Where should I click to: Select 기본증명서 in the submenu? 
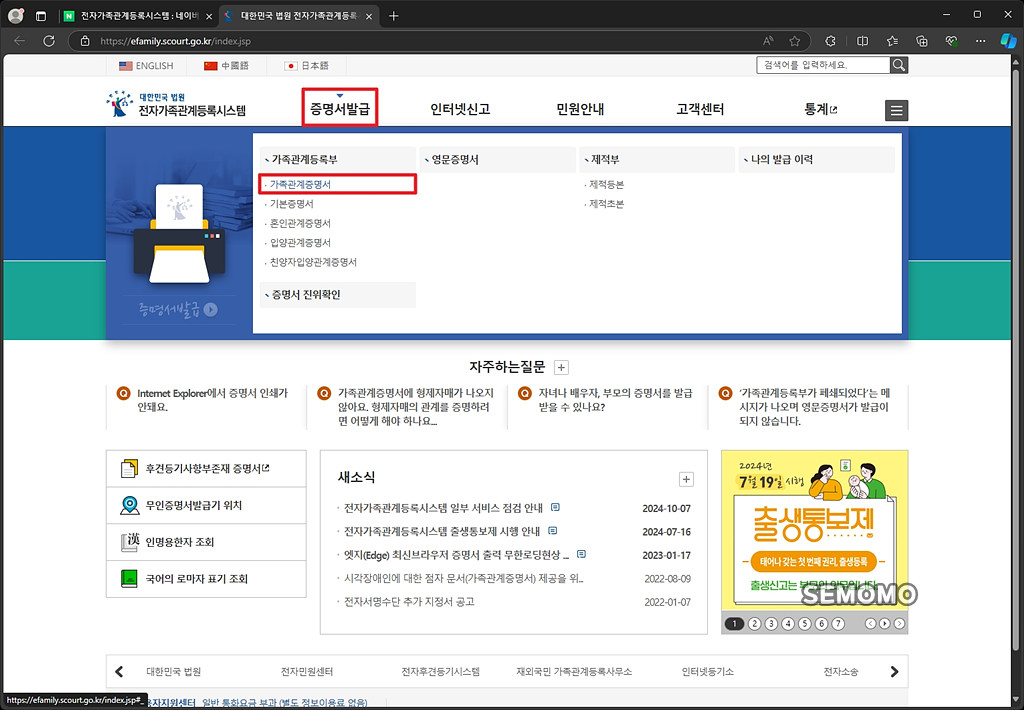(291, 204)
